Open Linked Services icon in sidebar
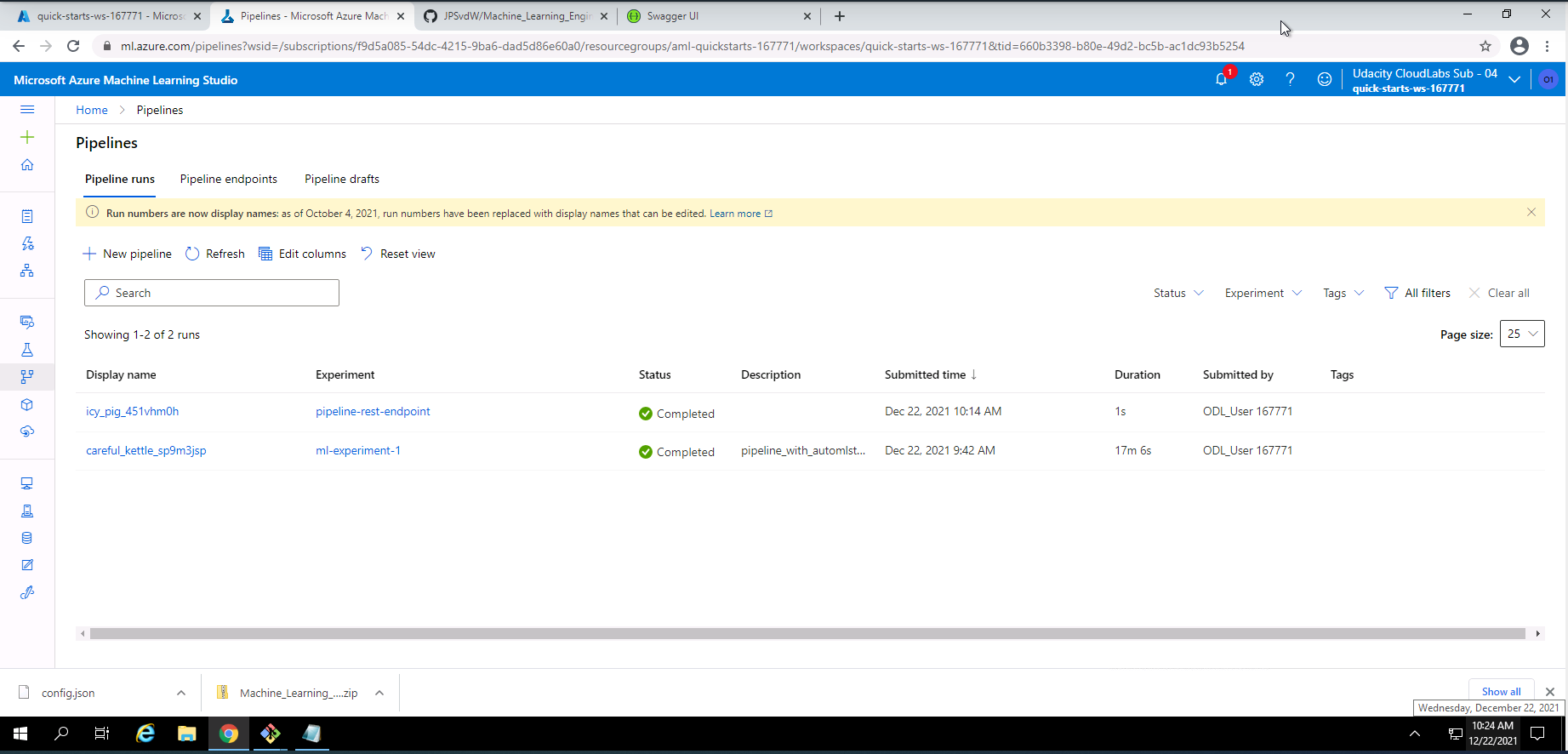The height and width of the screenshot is (754, 1568). pyautogui.click(x=27, y=592)
